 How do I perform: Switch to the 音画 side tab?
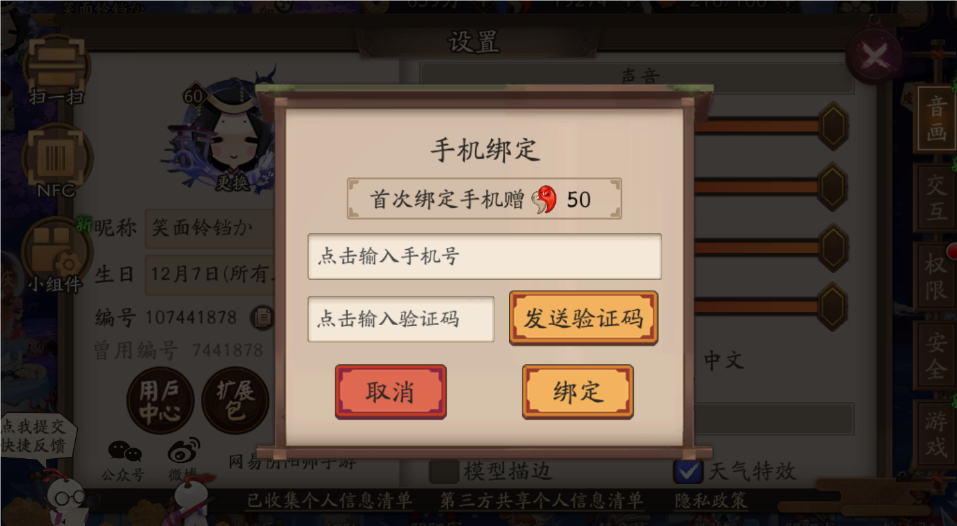pyautogui.click(x=934, y=119)
